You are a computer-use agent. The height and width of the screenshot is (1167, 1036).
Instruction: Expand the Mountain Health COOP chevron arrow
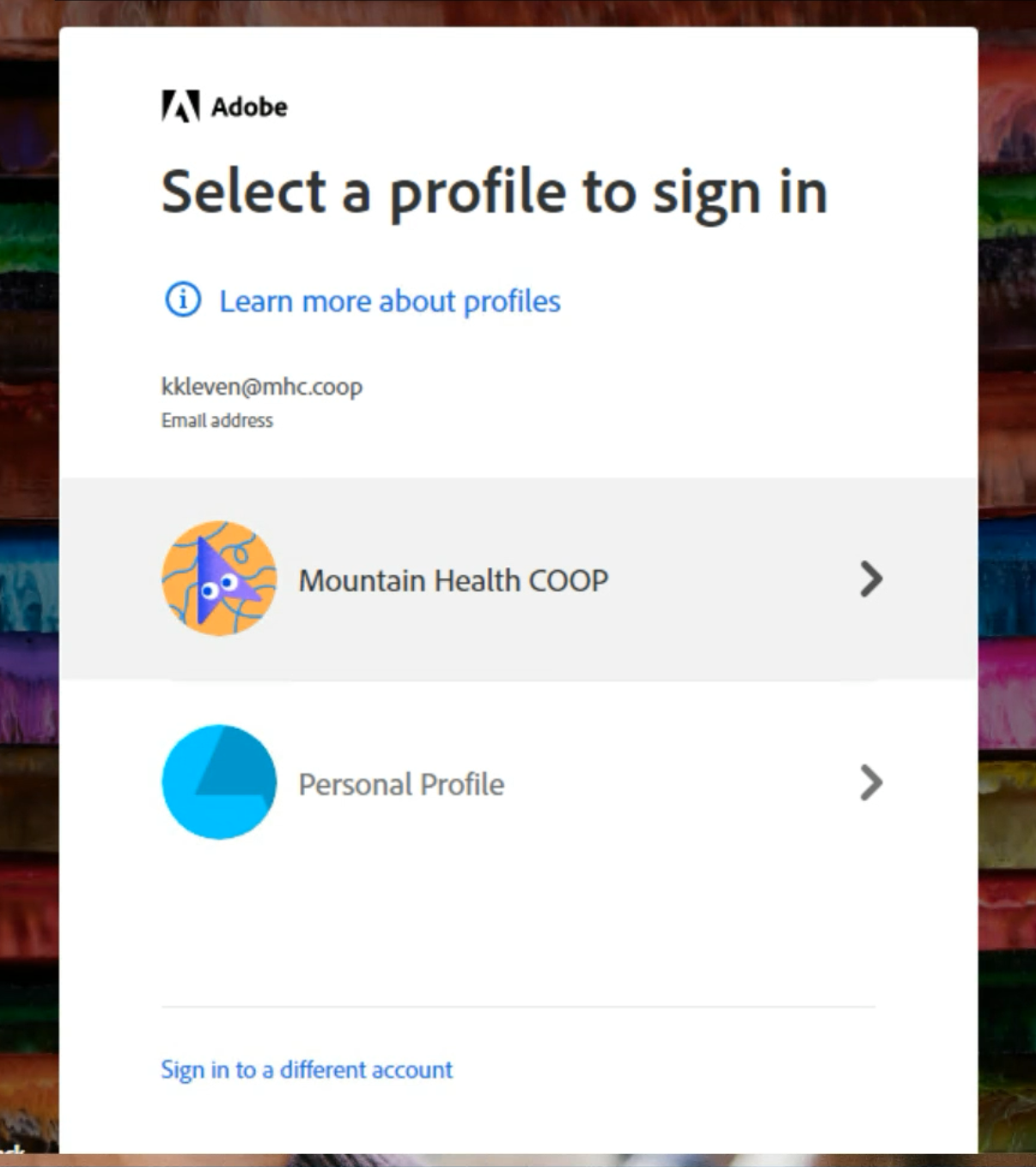(871, 579)
